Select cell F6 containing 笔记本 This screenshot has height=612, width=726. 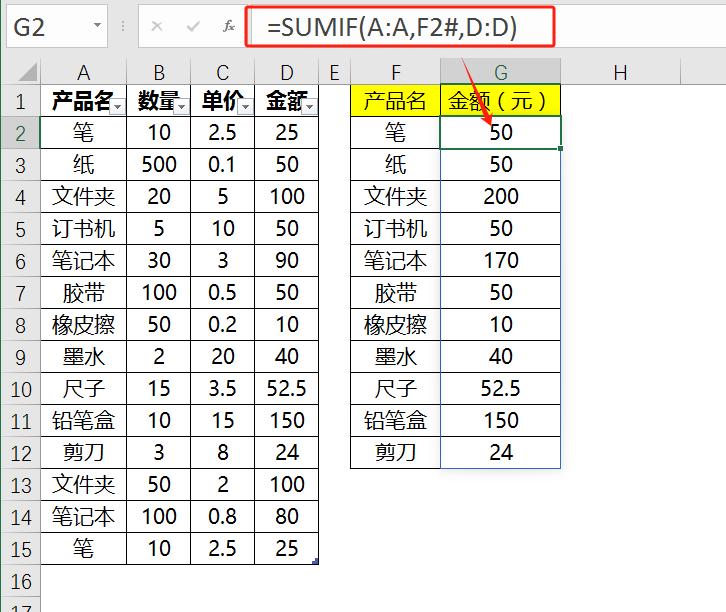point(395,261)
